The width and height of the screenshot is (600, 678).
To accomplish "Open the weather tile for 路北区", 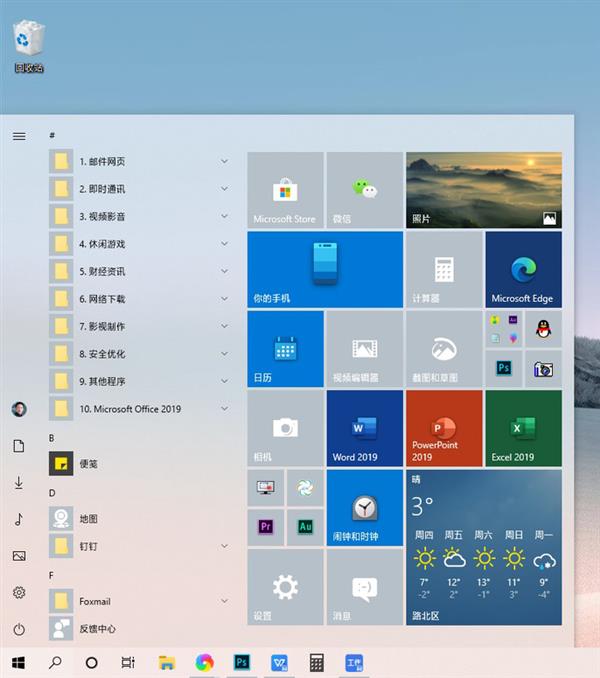I will (483, 548).
